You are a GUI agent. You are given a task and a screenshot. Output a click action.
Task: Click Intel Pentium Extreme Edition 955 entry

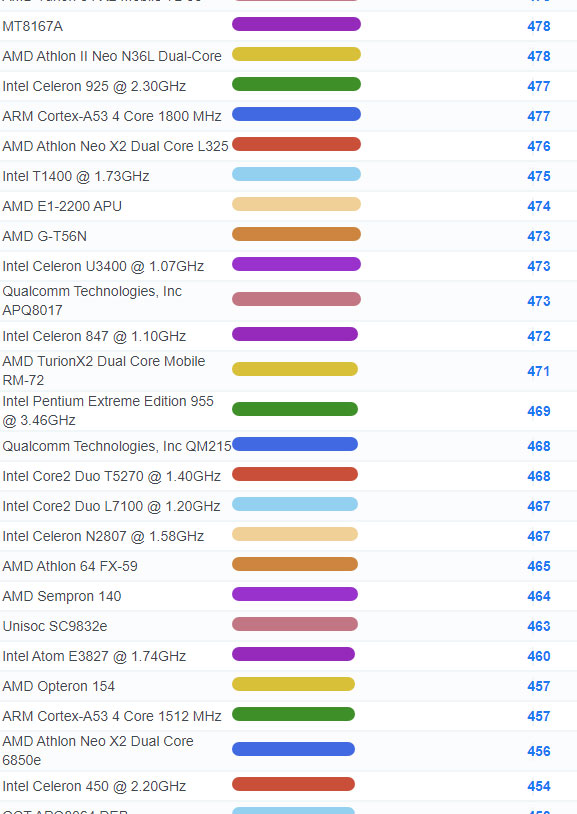[108, 411]
